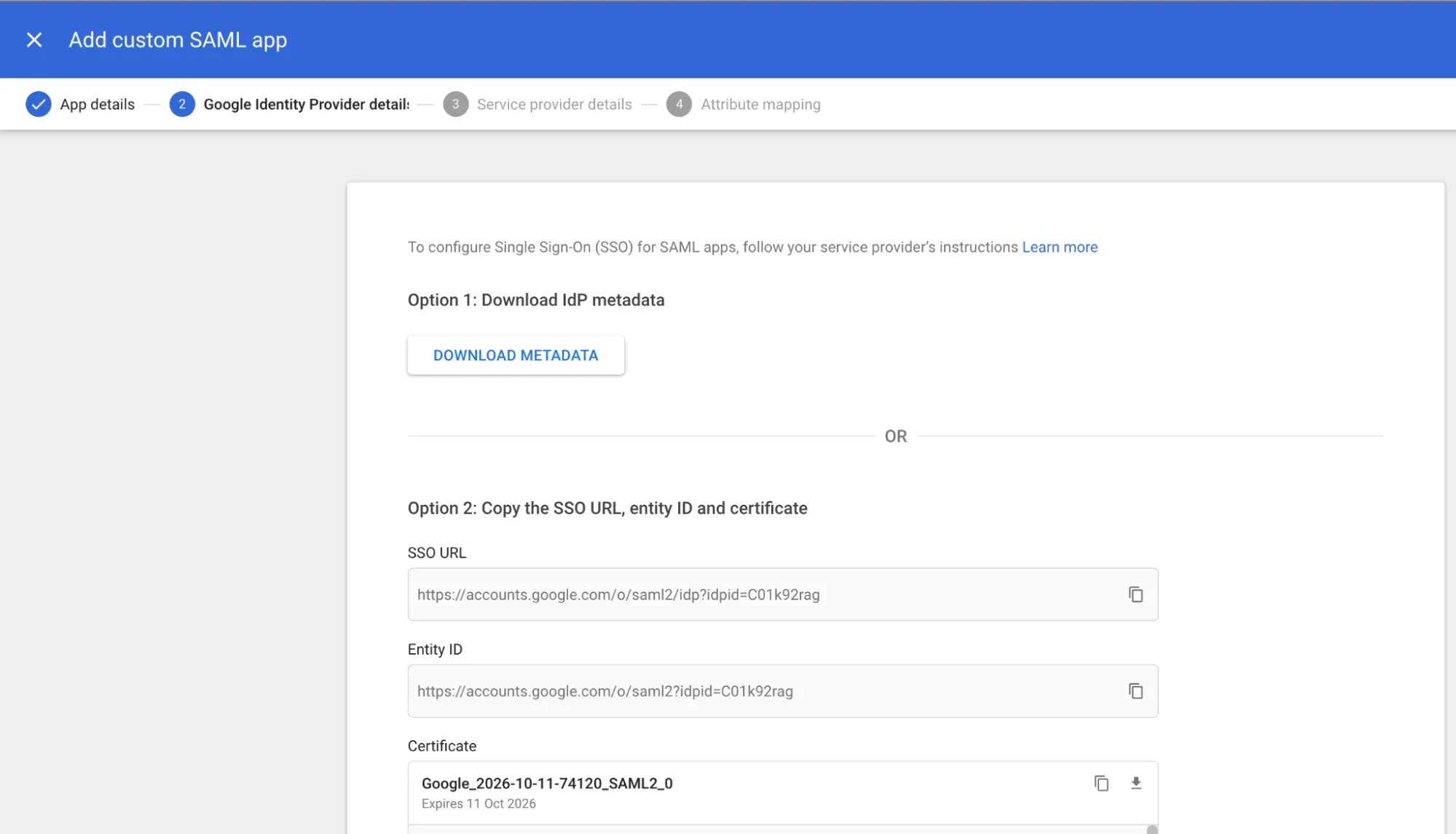1456x834 pixels.
Task: Select the certificate name Google_2026-10-11-74120_SAML2_0
Action: coord(547,783)
